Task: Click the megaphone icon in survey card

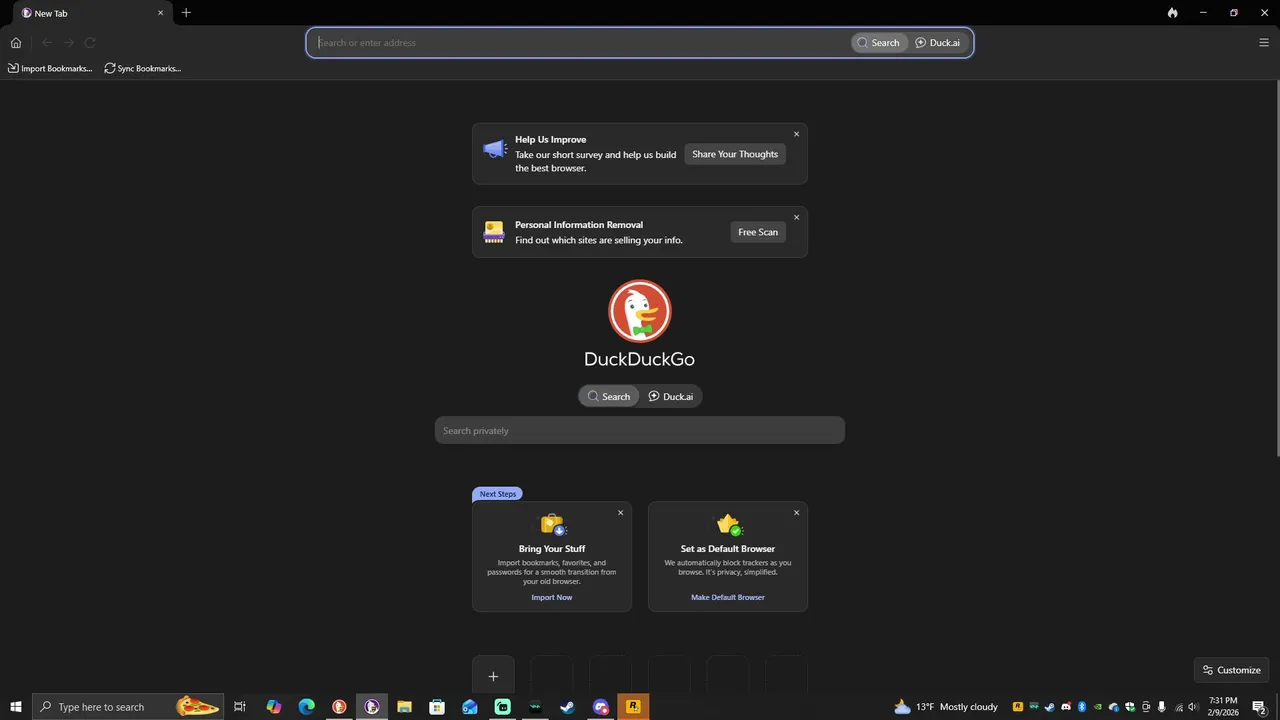Action: (x=495, y=149)
